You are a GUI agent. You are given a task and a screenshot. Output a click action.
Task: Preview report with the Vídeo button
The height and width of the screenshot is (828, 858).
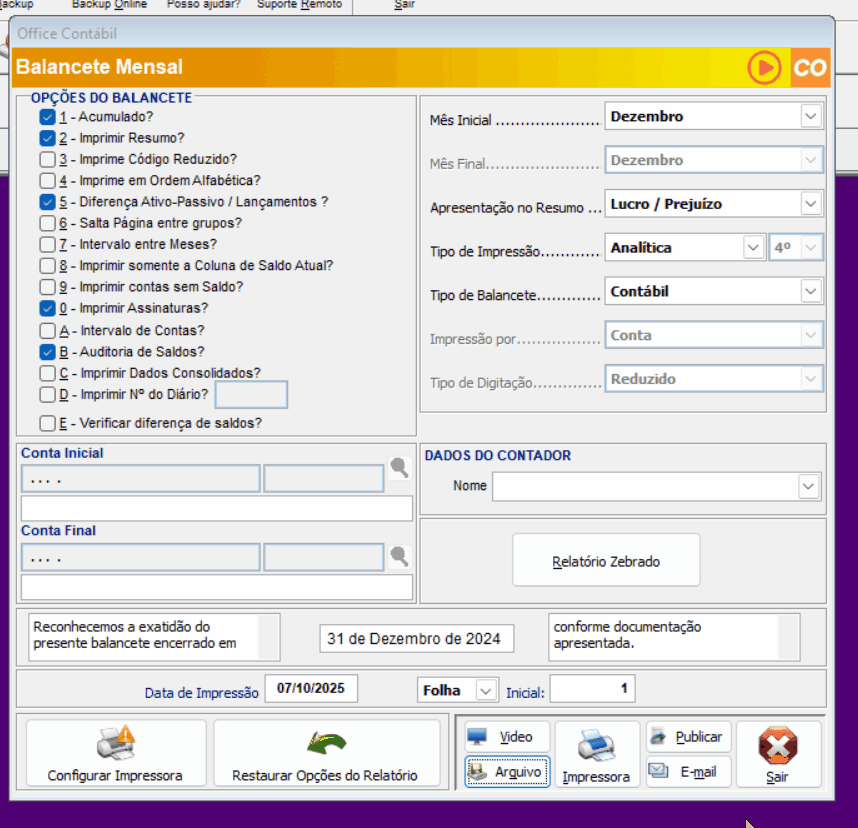click(x=506, y=737)
